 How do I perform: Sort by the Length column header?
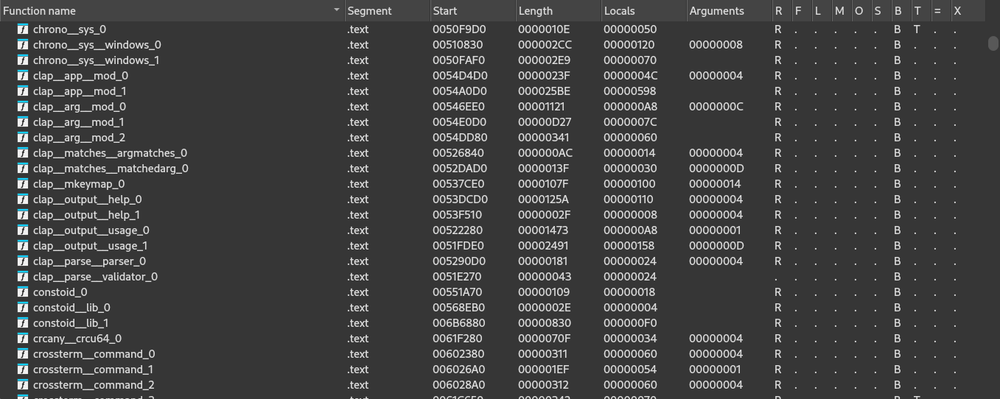tap(558, 11)
